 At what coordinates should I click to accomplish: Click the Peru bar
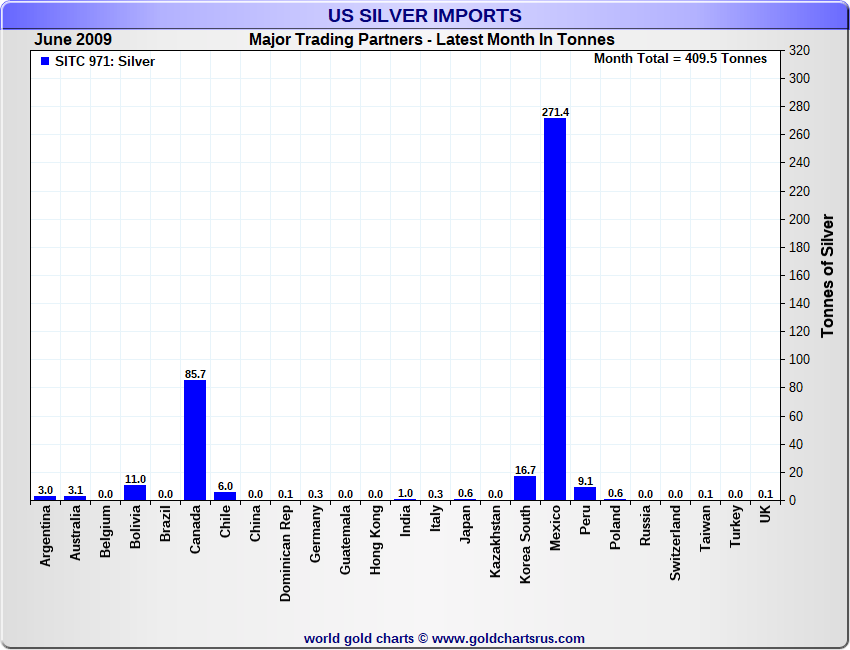pos(585,493)
